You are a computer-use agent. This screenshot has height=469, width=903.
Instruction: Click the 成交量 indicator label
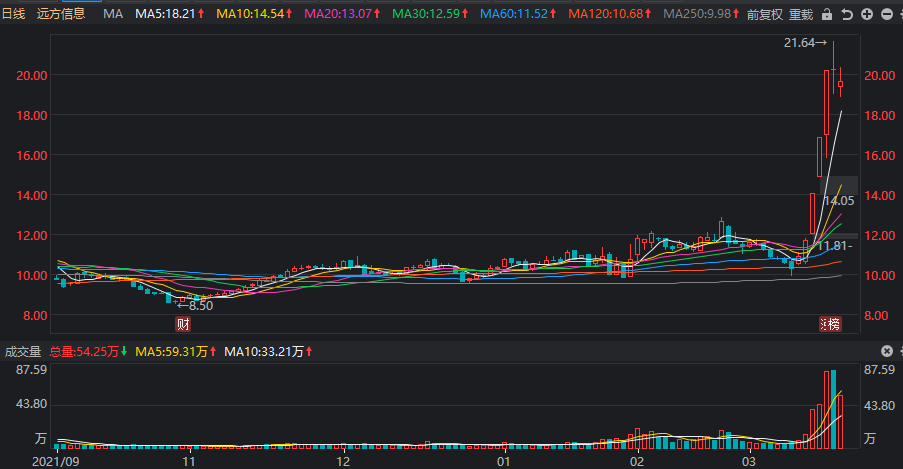tap(23, 351)
